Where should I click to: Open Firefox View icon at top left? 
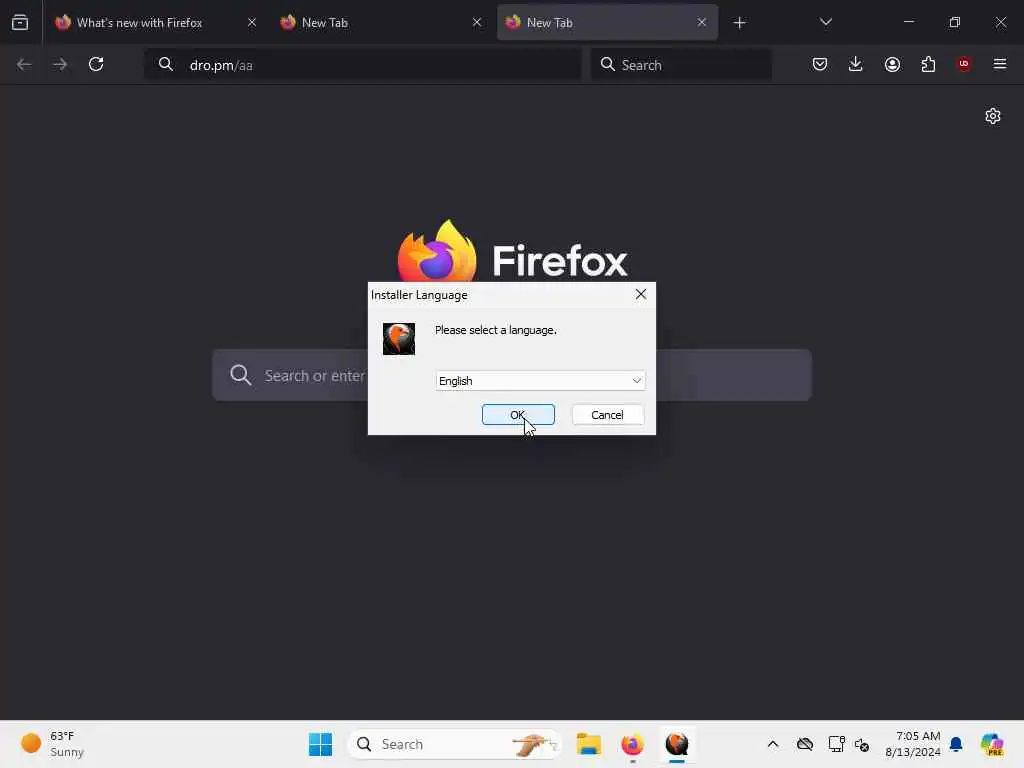click(x=20, y=23)
